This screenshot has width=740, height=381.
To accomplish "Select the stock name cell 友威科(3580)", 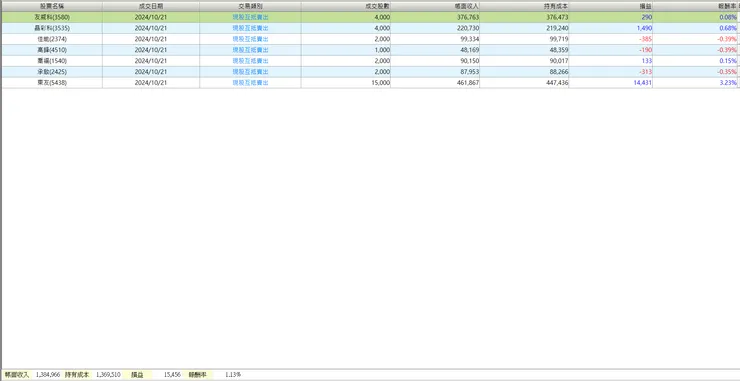I will coord(52,17).
